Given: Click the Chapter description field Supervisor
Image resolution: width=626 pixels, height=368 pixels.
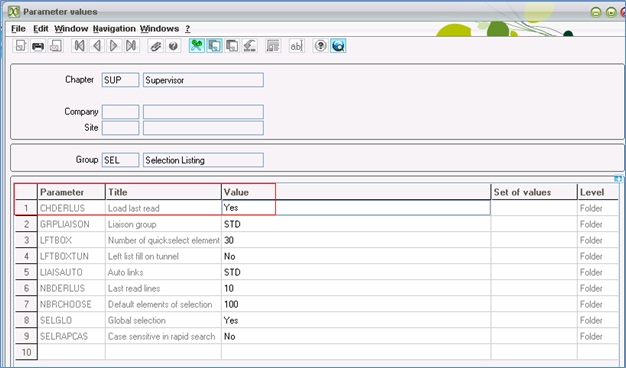Looking at the screenshot, I should [203, 80].
